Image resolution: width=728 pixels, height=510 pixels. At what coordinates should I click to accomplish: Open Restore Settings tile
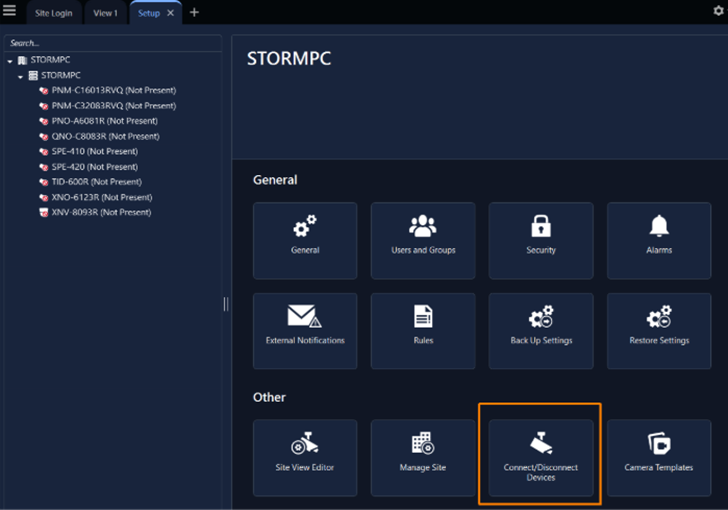[659, 330]
